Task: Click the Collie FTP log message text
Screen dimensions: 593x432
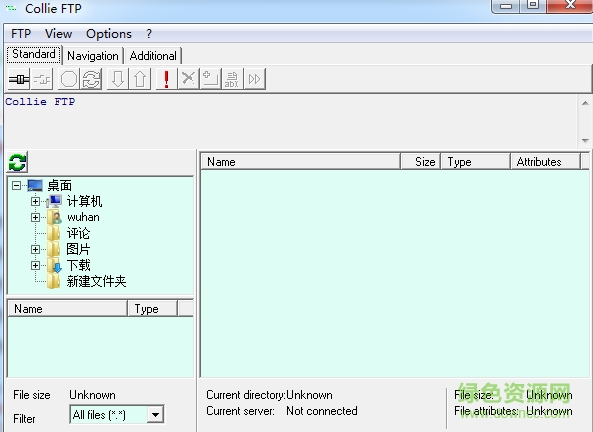Action: coord(40,101)
